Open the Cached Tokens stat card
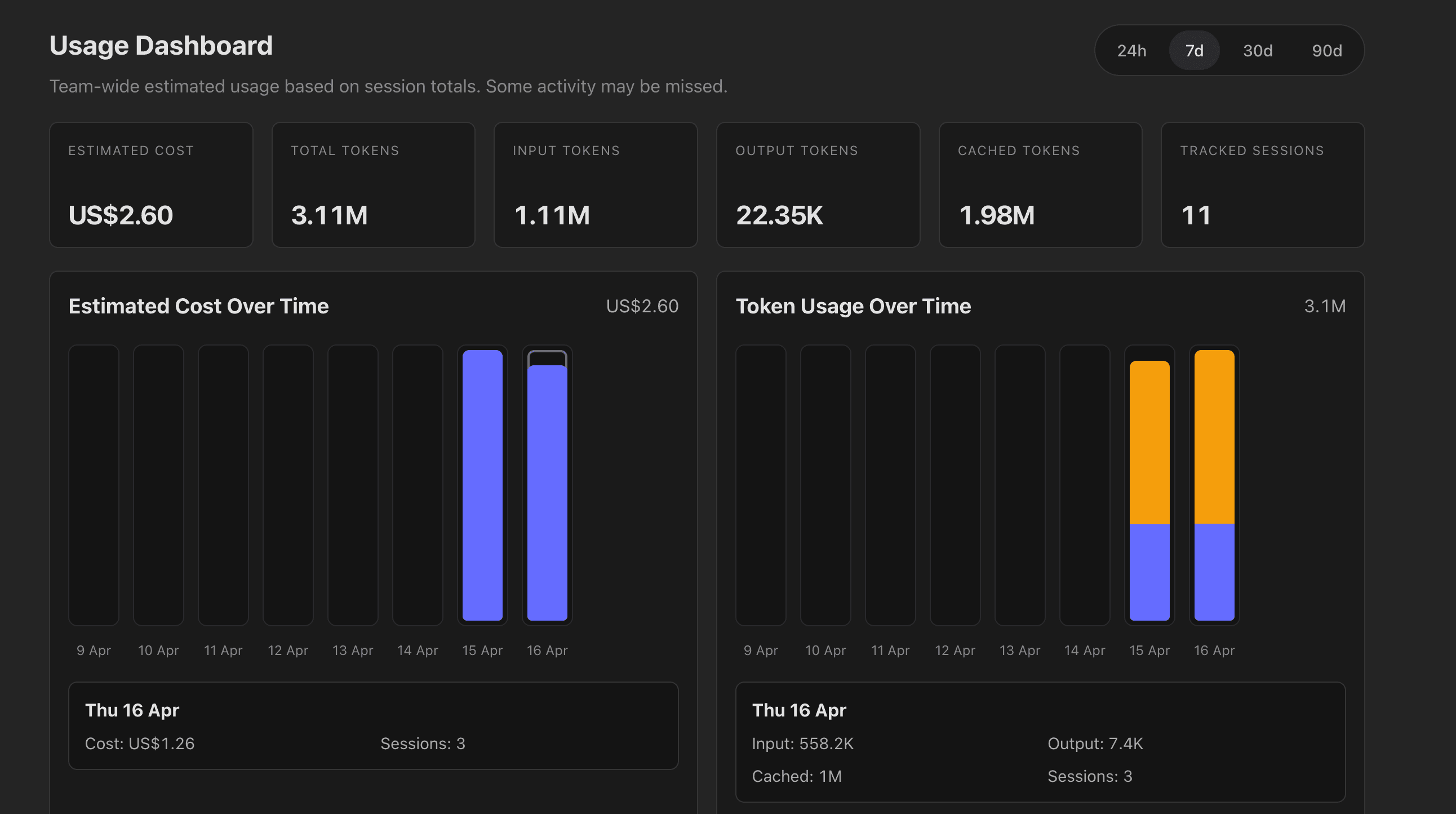Screen dimensions: 1456x814 tap(1040, 185)
